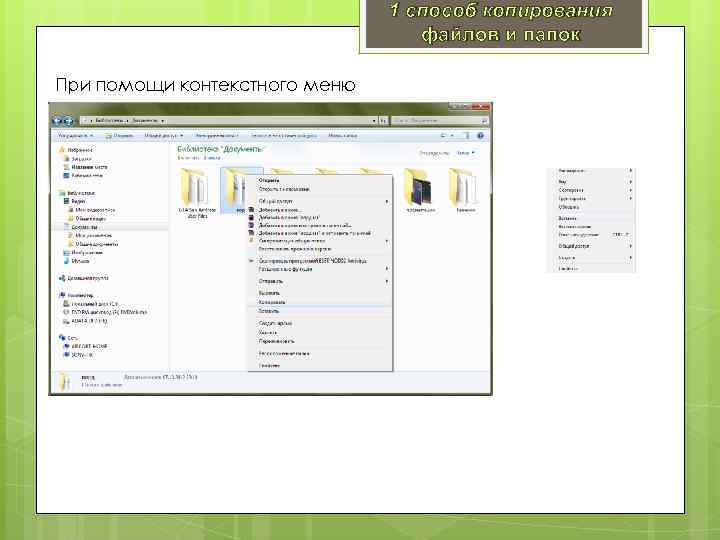
Task: Click inside the Explorer search field
Action: (435, 121)
